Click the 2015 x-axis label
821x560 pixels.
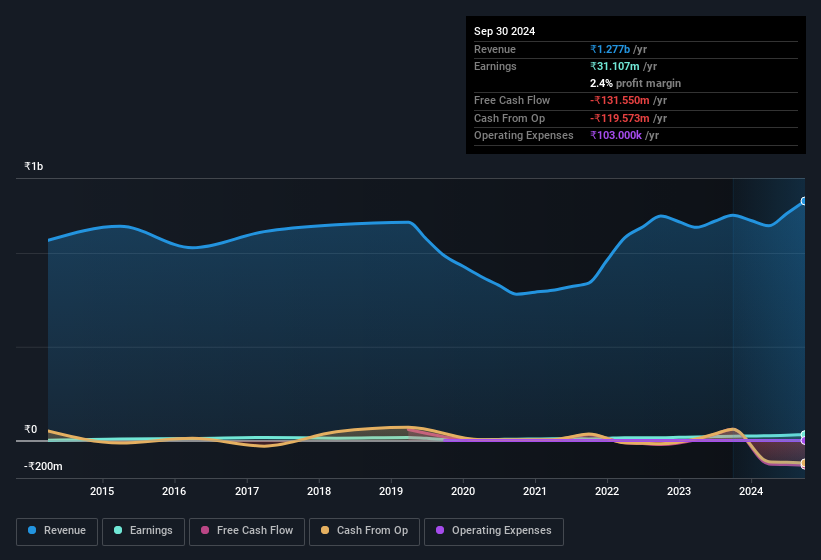click(x=102, y=491)
